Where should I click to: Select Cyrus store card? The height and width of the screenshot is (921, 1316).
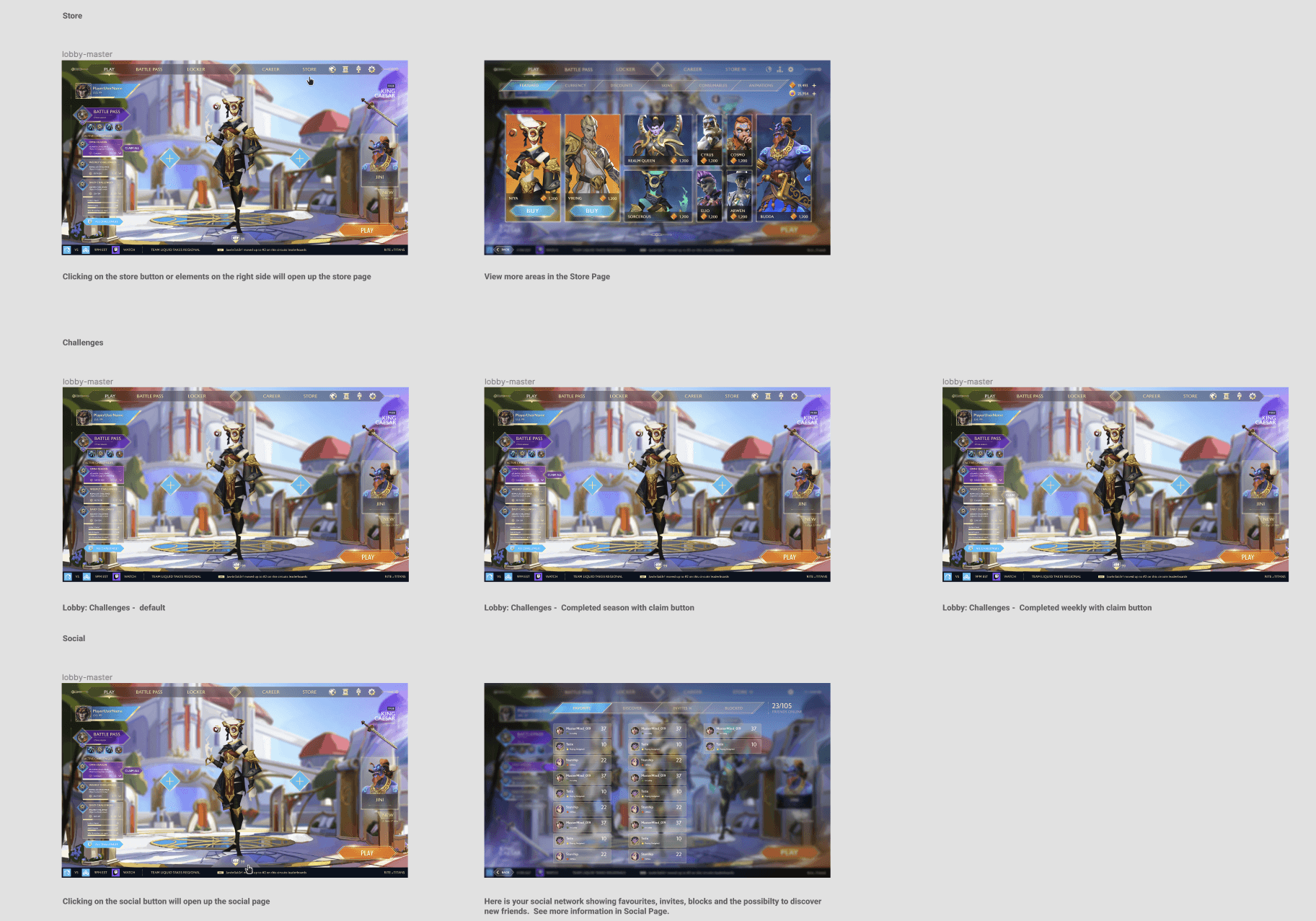click(x=709, y=139)
